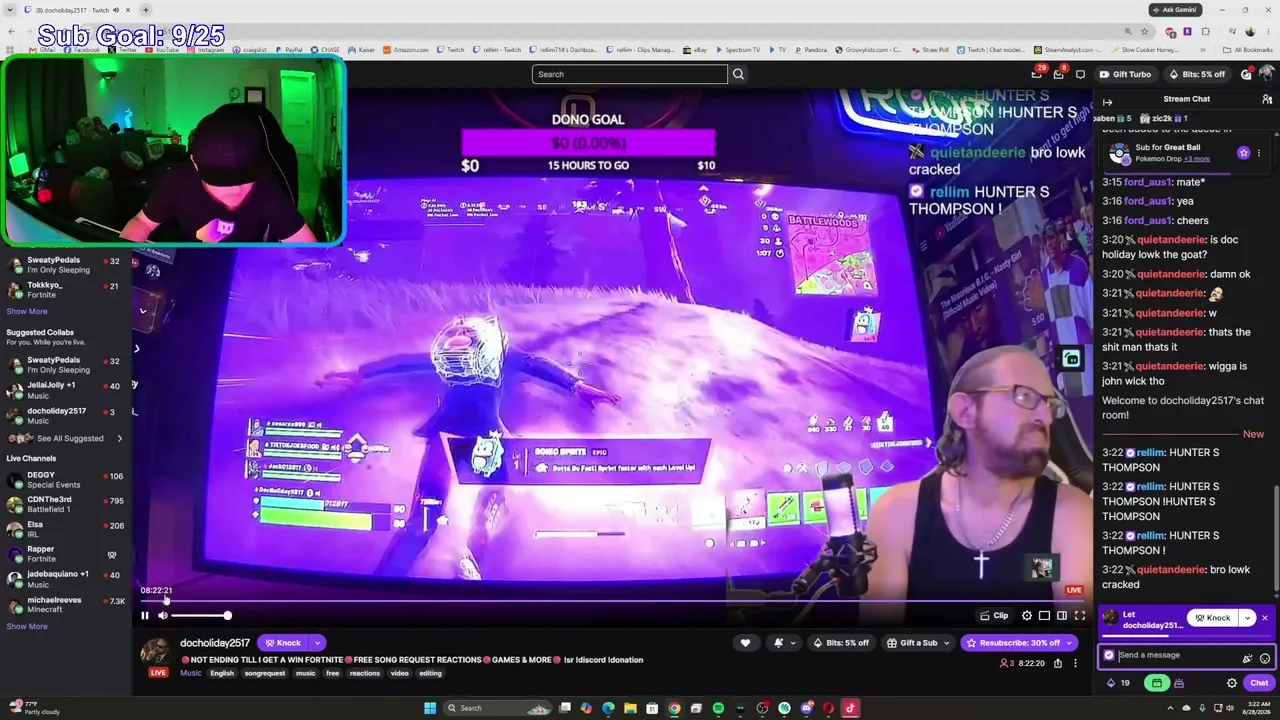Viewport: 1280px width, 720px height.
Task: Open the chat settings gear icon
Action: [x=1232, y=683]
